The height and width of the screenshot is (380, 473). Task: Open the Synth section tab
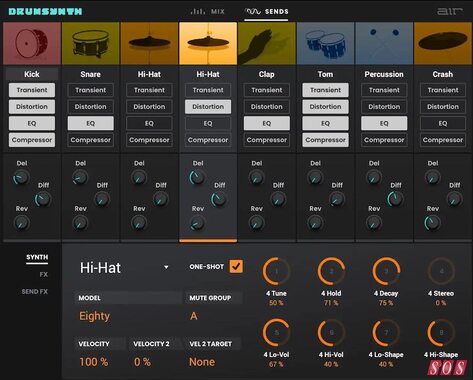pos(37,257)
